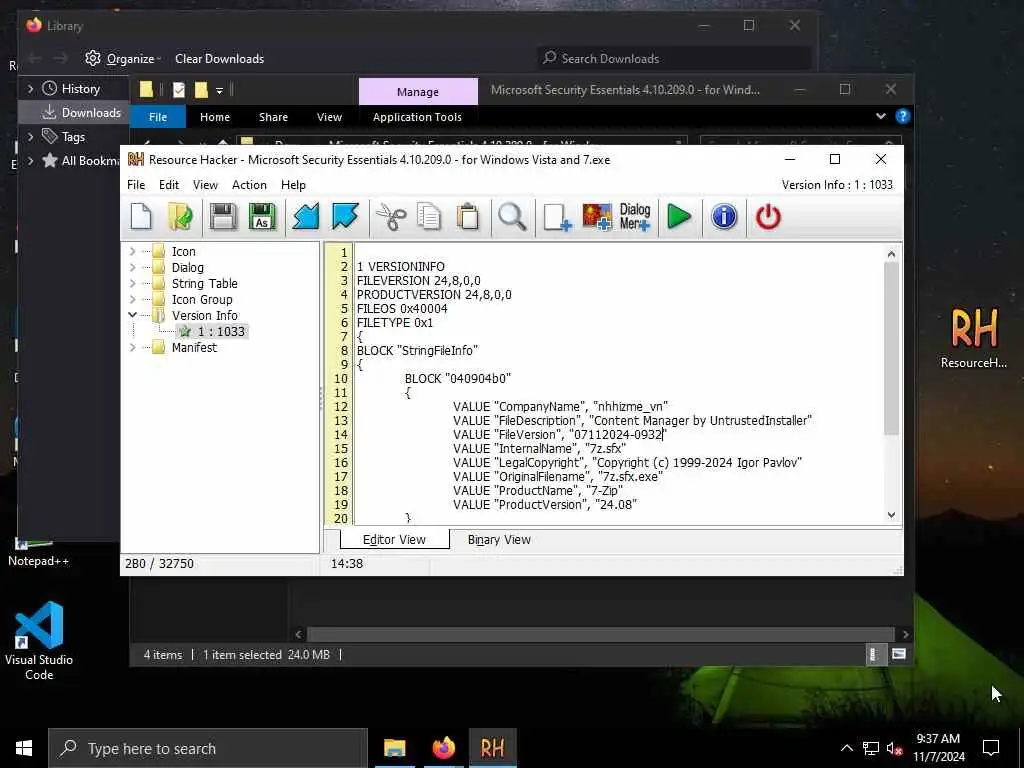
Task: Open the notification center icon
Action: [991, 748]
